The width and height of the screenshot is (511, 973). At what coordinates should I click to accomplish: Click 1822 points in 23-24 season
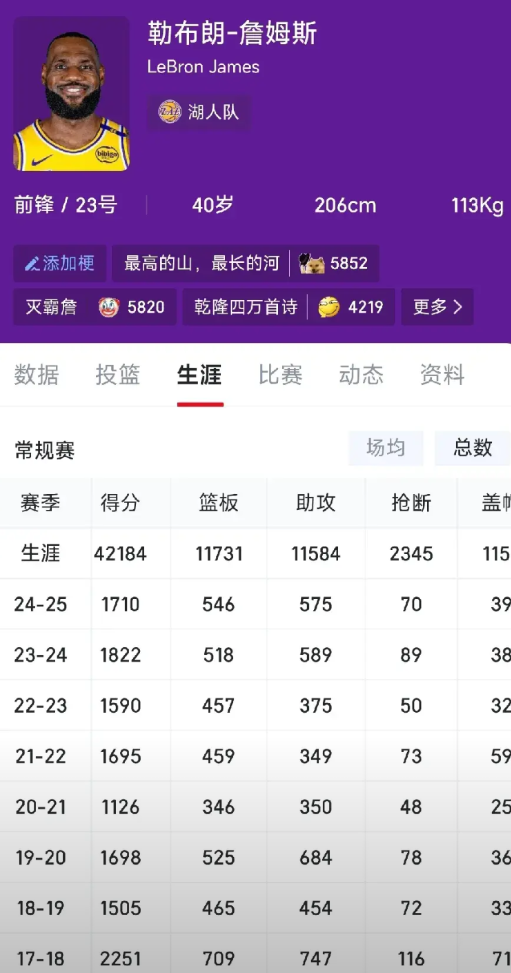[120, 655]
